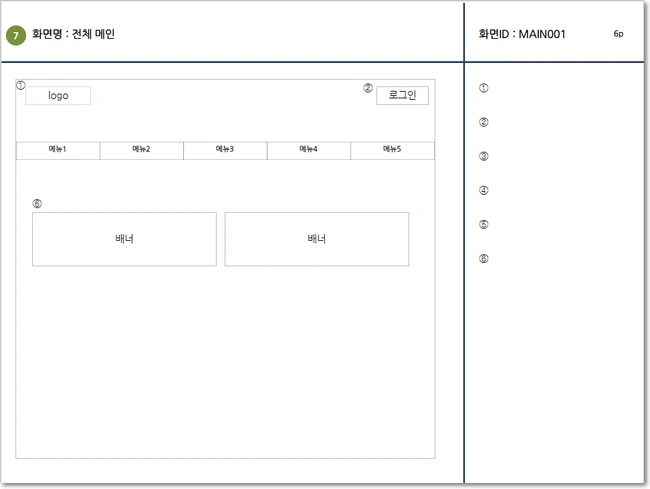The image size is (650, 489).
Task: Click the logo placeholder box
Action: pyautogui.click(x=58, y=96)
